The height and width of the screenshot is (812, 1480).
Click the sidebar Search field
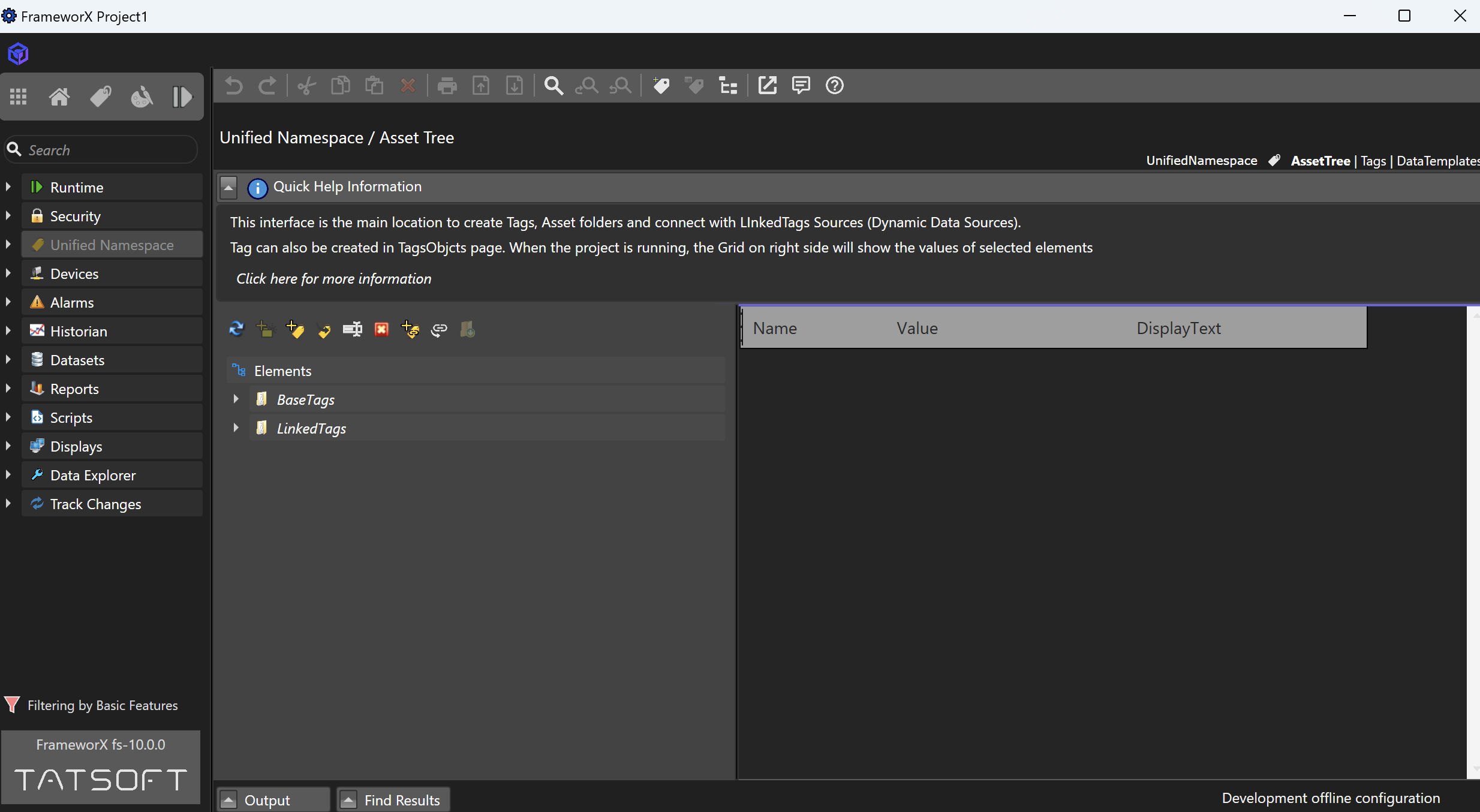(x=101, y=150)
